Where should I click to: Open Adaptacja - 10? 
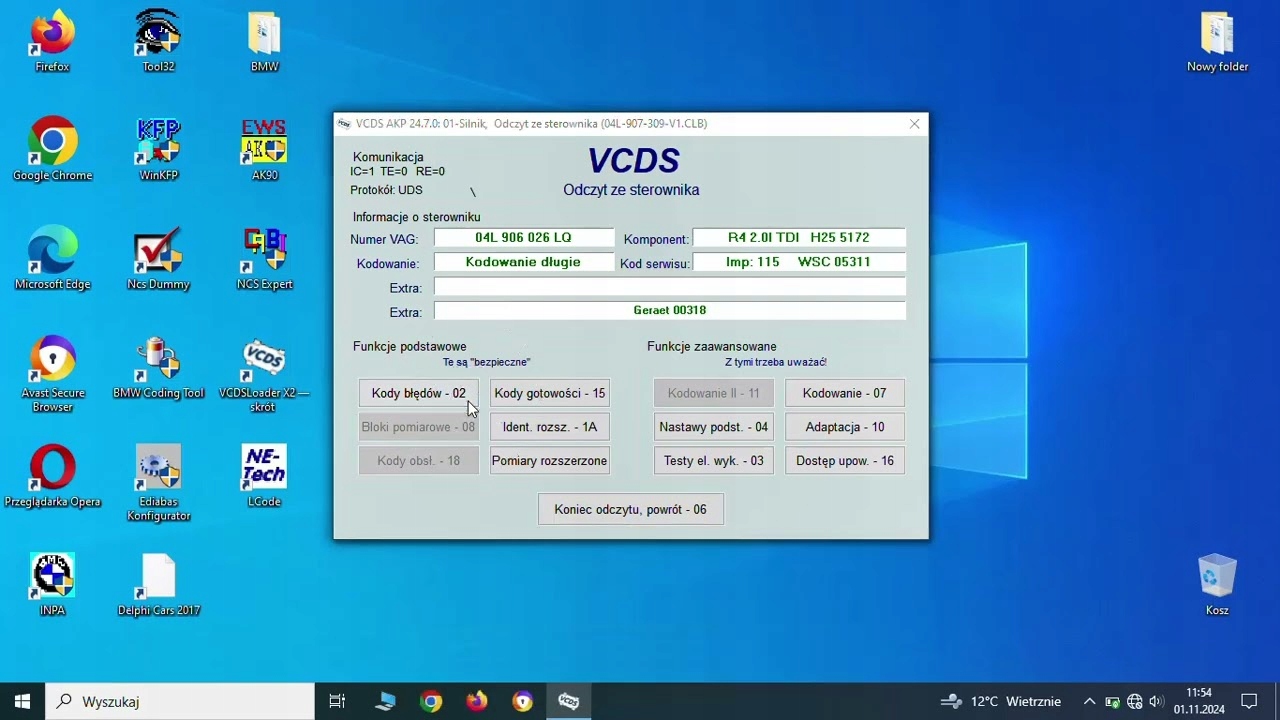click(x=844, y=427)
